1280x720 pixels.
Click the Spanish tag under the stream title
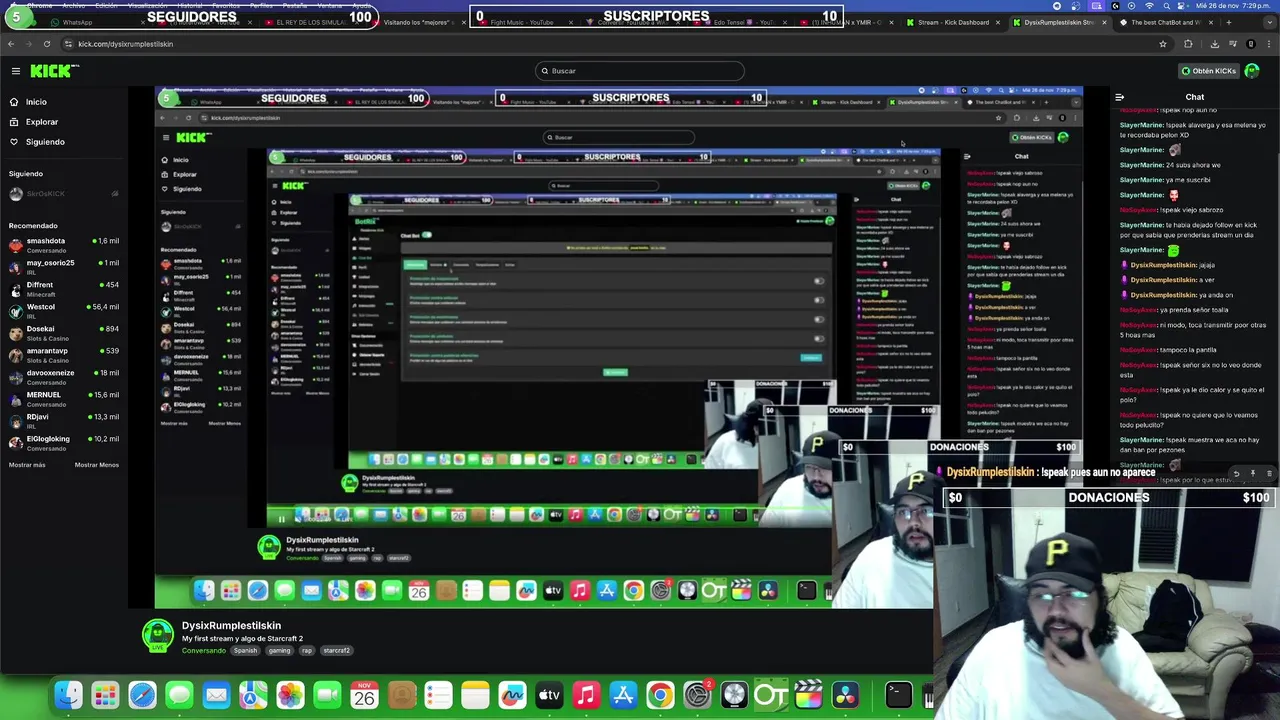pos(245,651)
